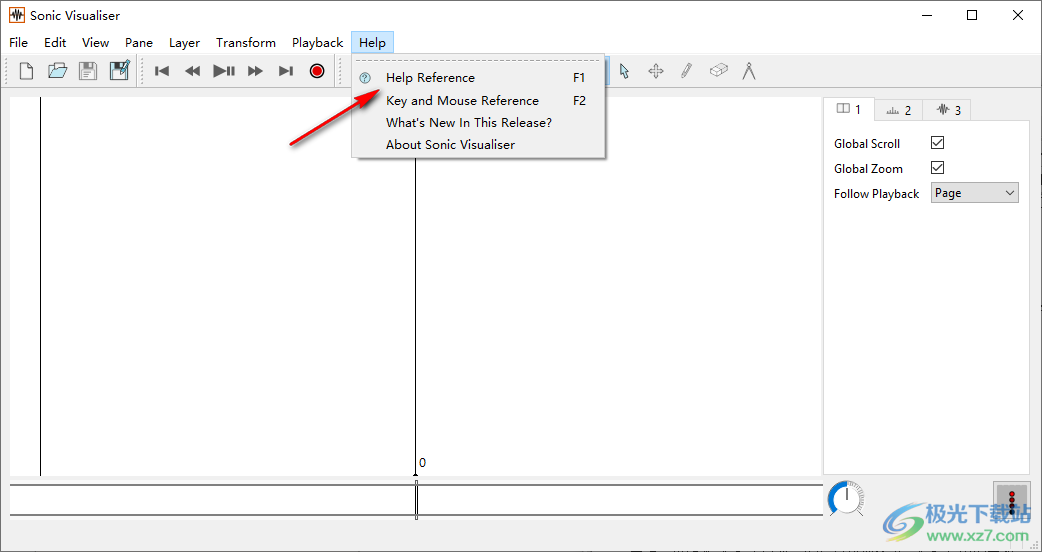This screenshot has width=1042, height=552.
Task: Switch to waveform layer tab 3
Action: pos(946,110)
